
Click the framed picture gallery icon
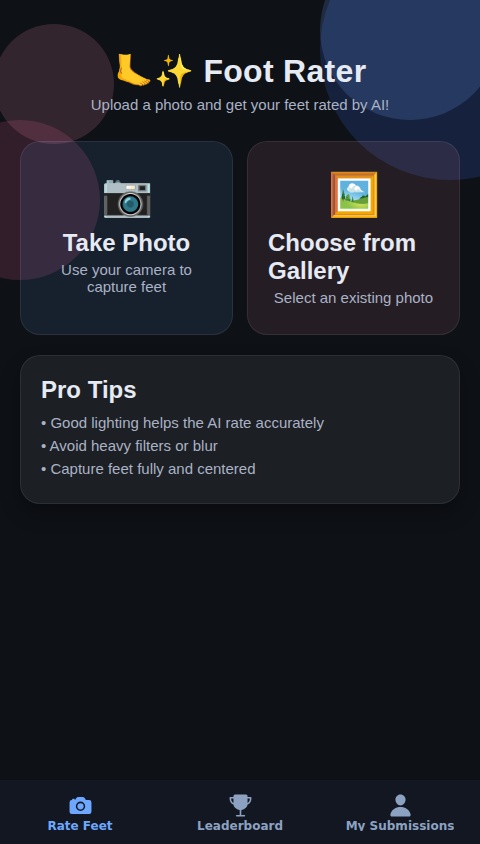(x=354, y=195)
